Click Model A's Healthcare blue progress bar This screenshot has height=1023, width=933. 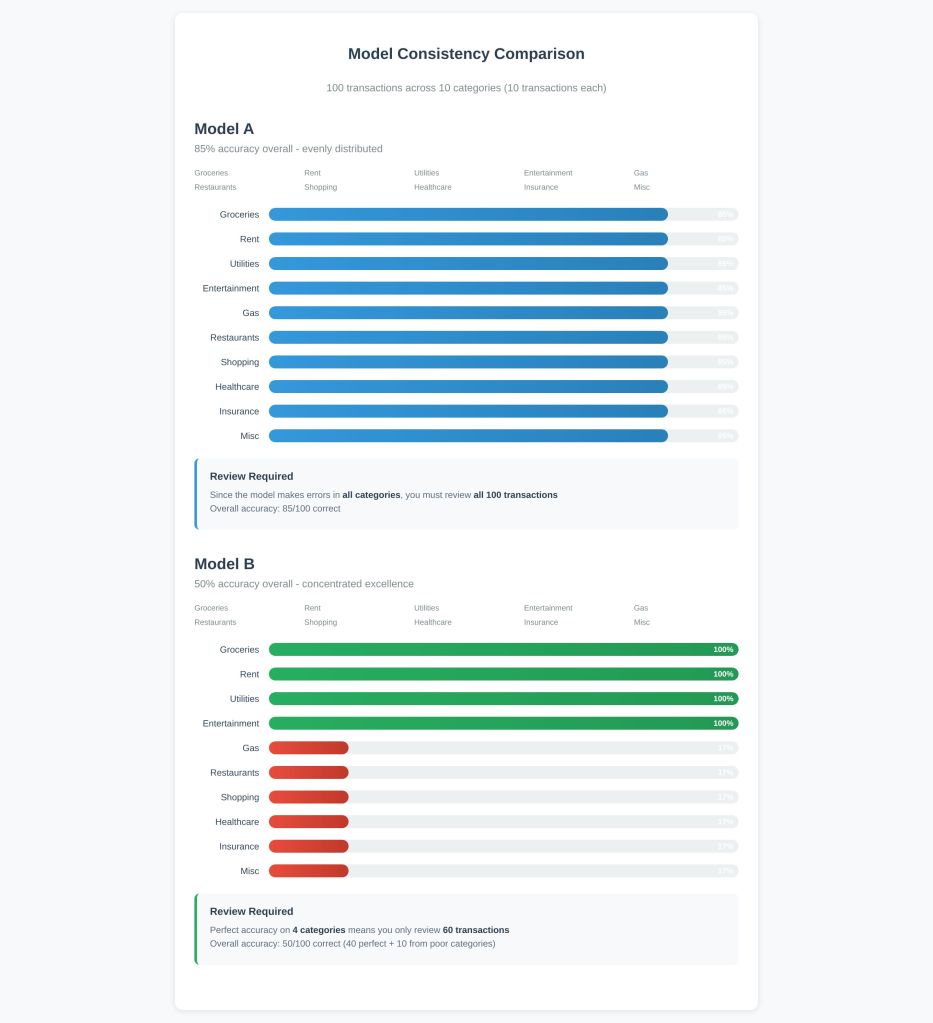click(468, 387)
